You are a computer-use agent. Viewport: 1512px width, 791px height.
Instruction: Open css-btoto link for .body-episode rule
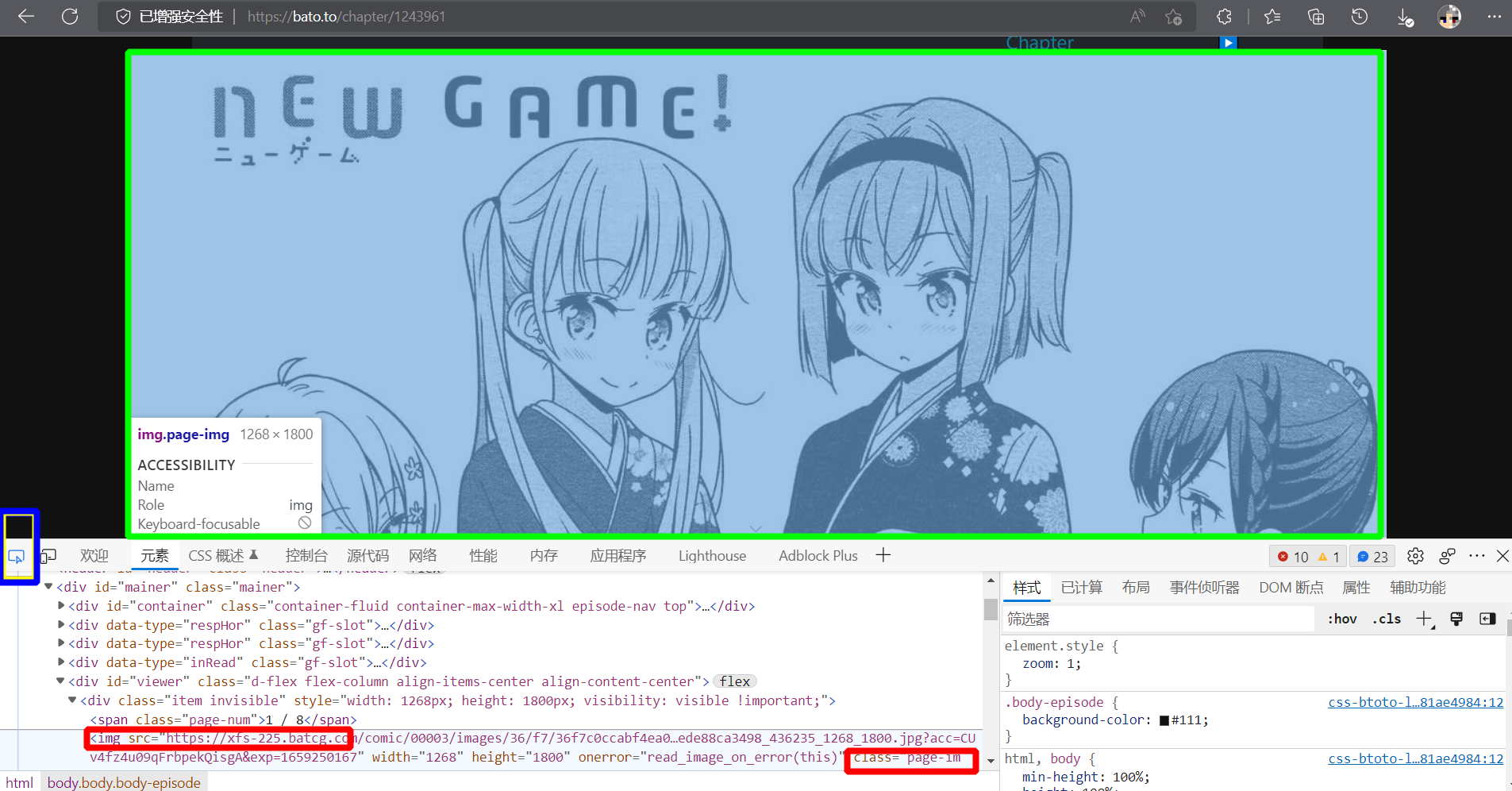(x=1416, y=702)
